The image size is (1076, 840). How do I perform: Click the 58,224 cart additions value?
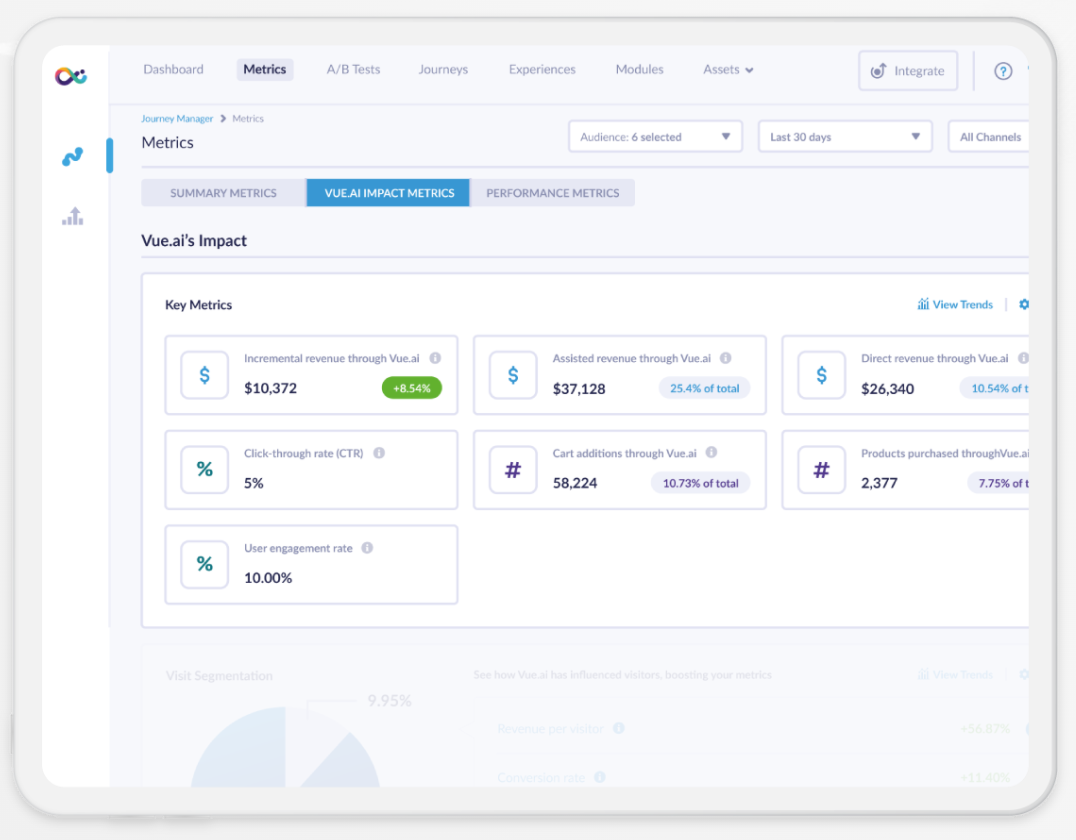(575, 483)
